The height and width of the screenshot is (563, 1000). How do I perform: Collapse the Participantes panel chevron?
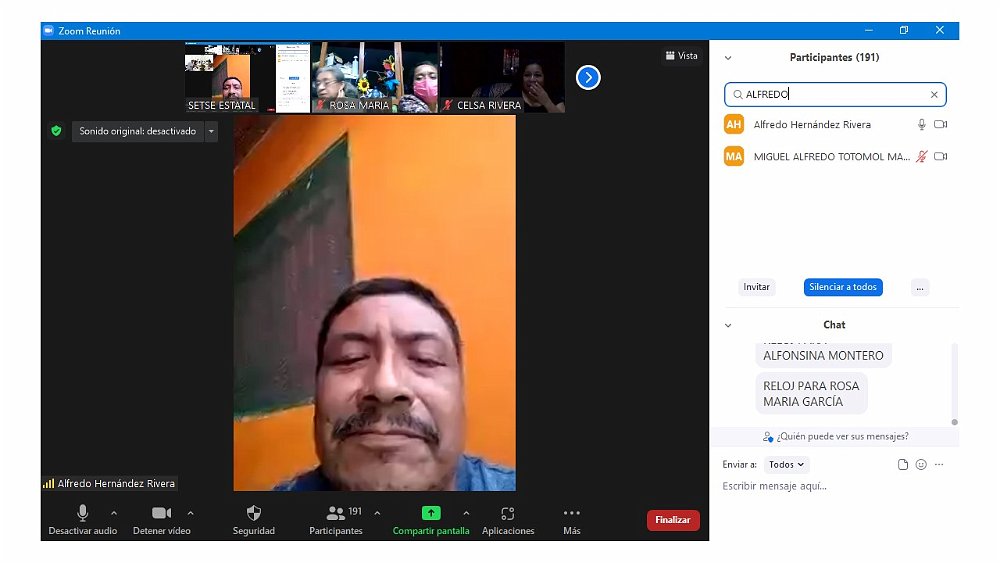point(728,58)
